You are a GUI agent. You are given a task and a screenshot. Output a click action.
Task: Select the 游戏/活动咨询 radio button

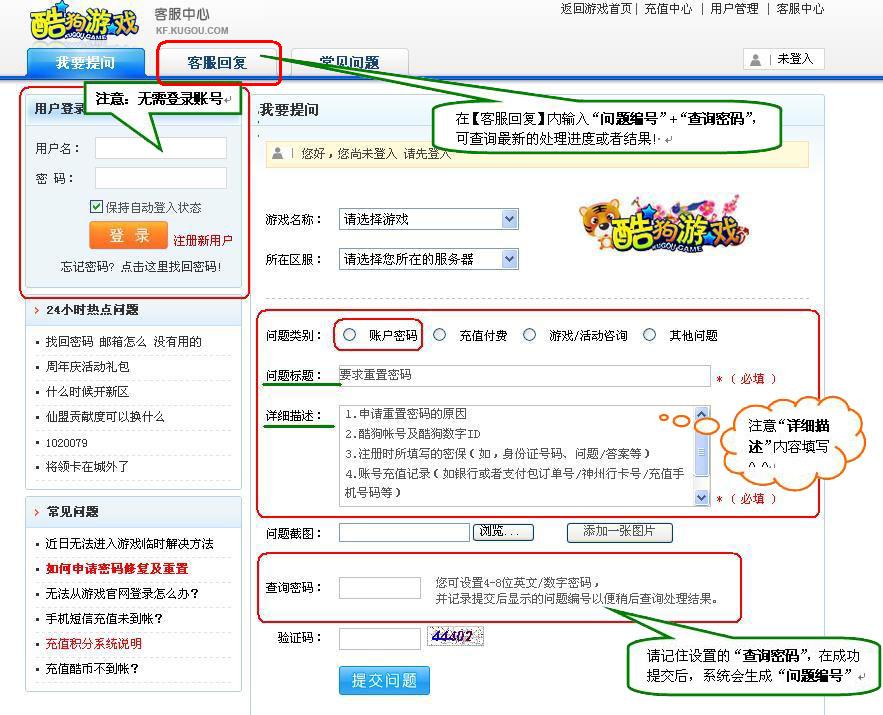529,335
